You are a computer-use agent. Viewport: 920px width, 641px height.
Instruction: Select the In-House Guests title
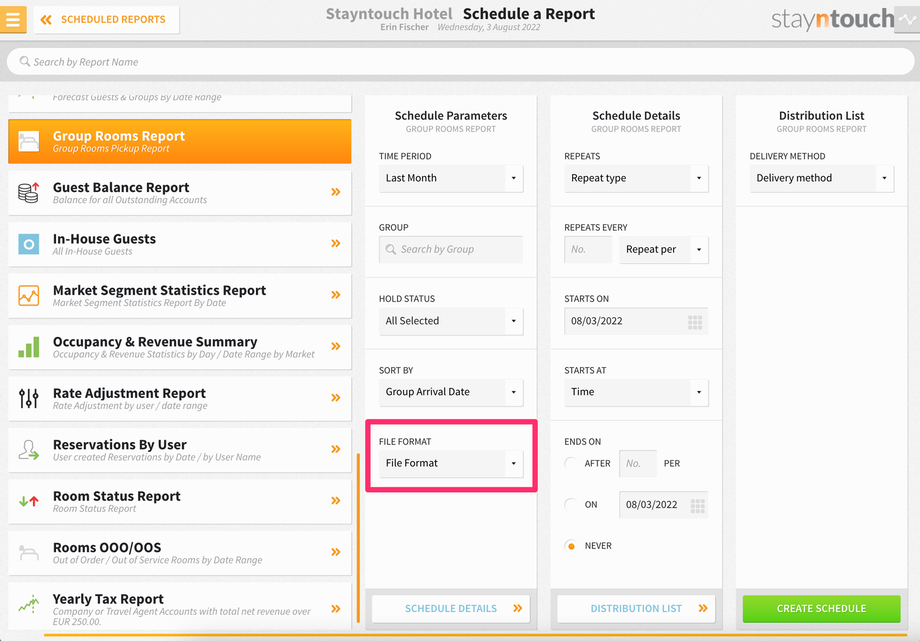[104, 239]
